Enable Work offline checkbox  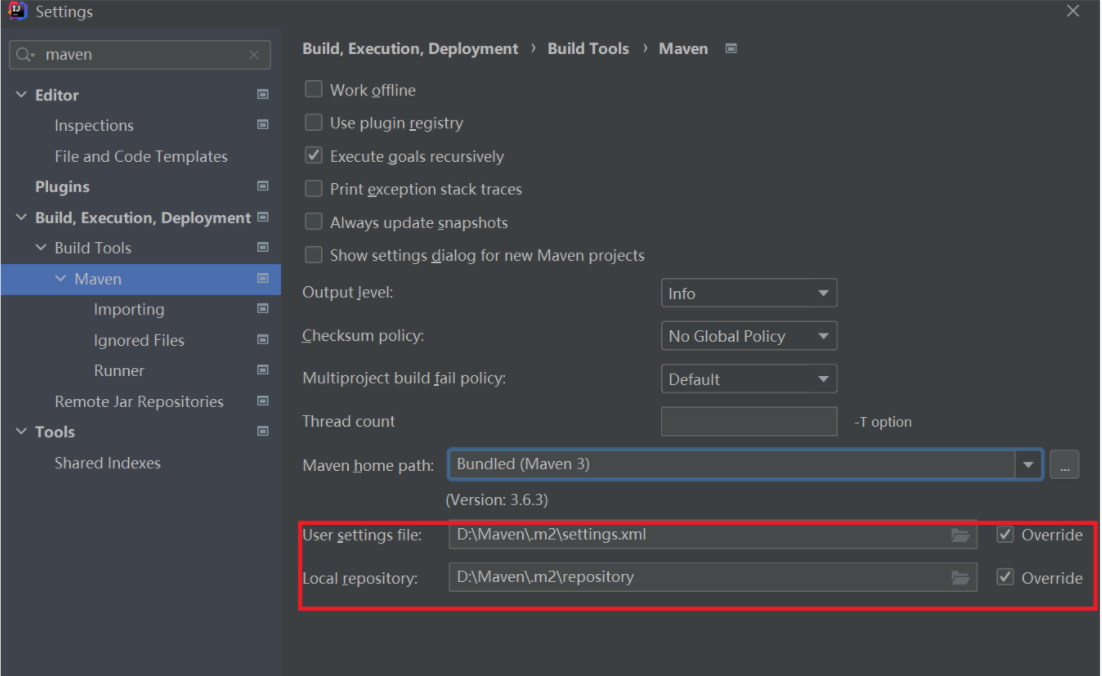(313, 89)
